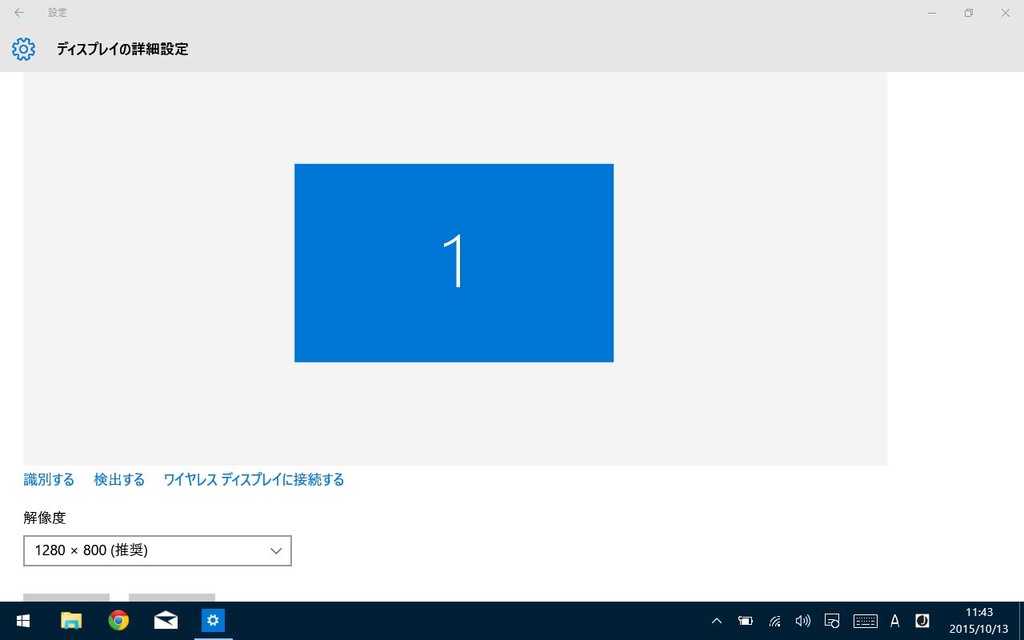Switch to the Settings app taskbar button
The height and width of the screenshot is (640, 1024).
[x=212, y=621]
